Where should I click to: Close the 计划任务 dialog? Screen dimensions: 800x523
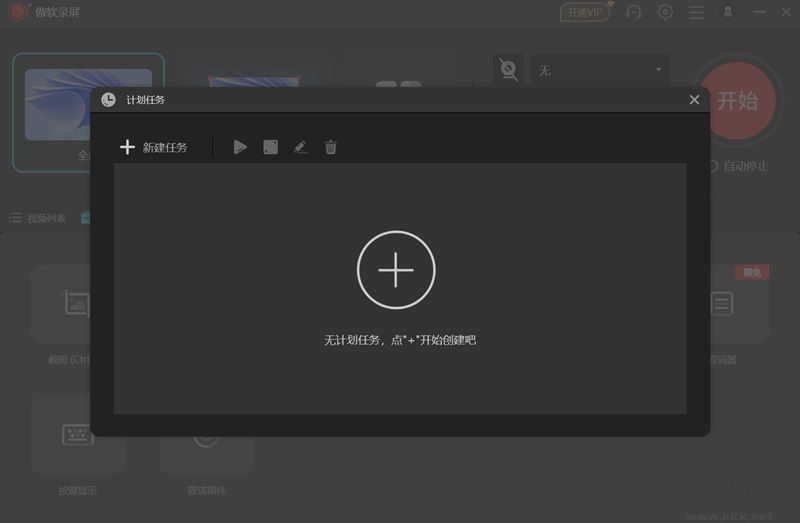[694, 99]
